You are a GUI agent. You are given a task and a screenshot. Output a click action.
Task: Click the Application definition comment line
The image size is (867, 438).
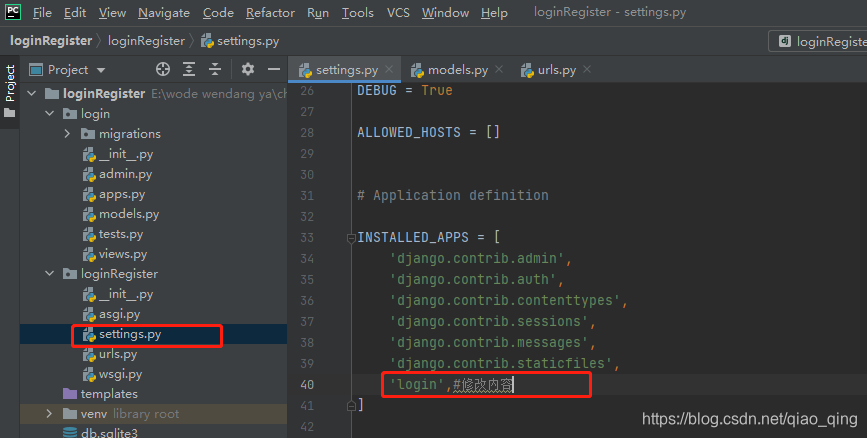[452, 195]
